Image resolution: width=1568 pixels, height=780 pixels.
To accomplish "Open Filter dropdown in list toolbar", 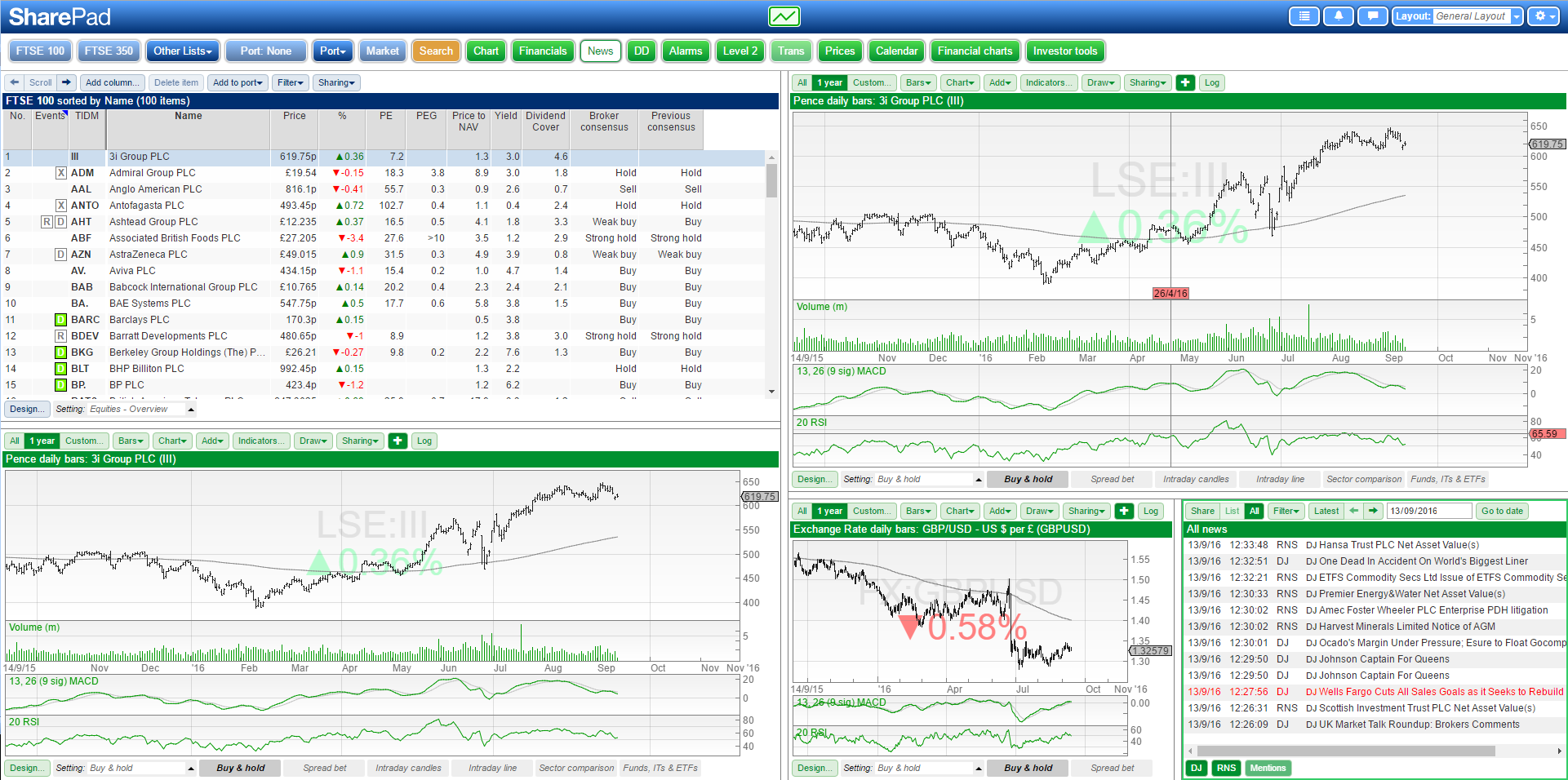I will pos(291,82).
